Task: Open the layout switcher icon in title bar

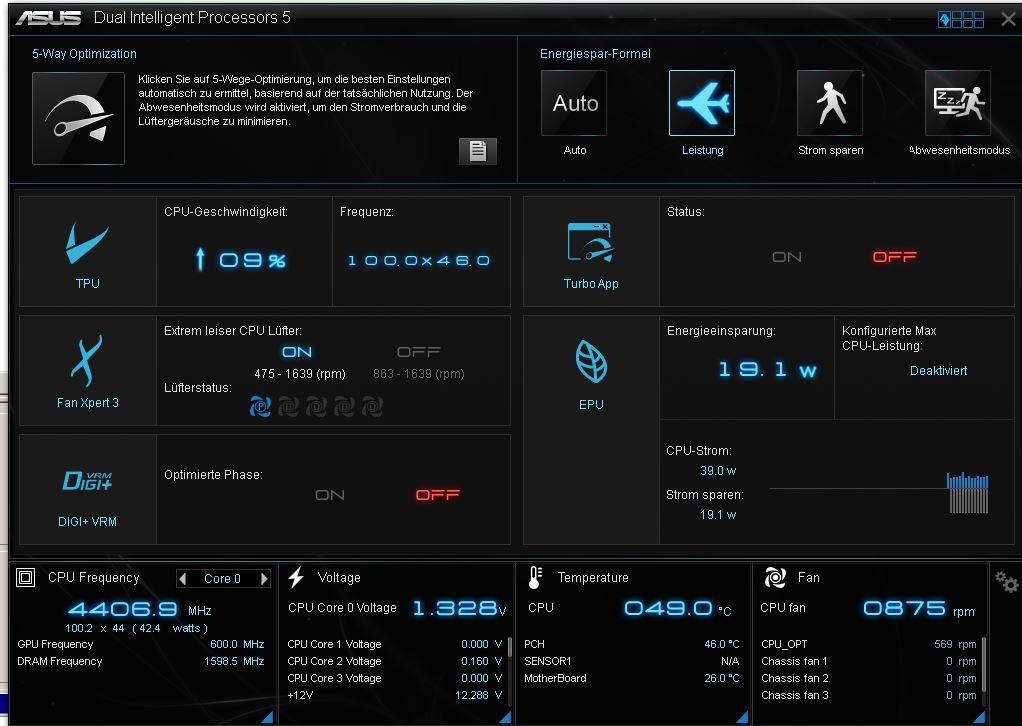Action: 961,20
